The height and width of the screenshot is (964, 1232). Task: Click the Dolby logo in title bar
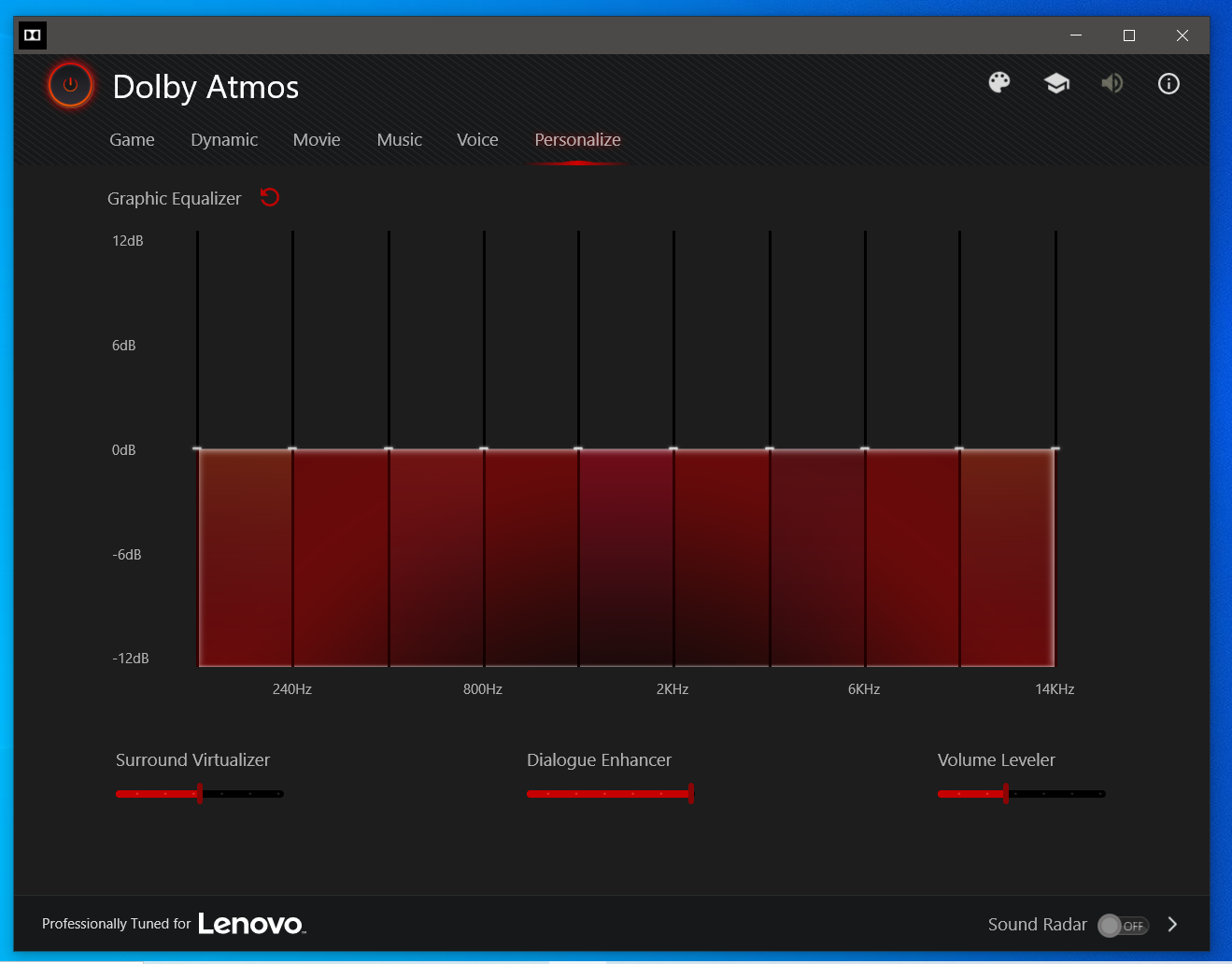[x=33, y=35]
